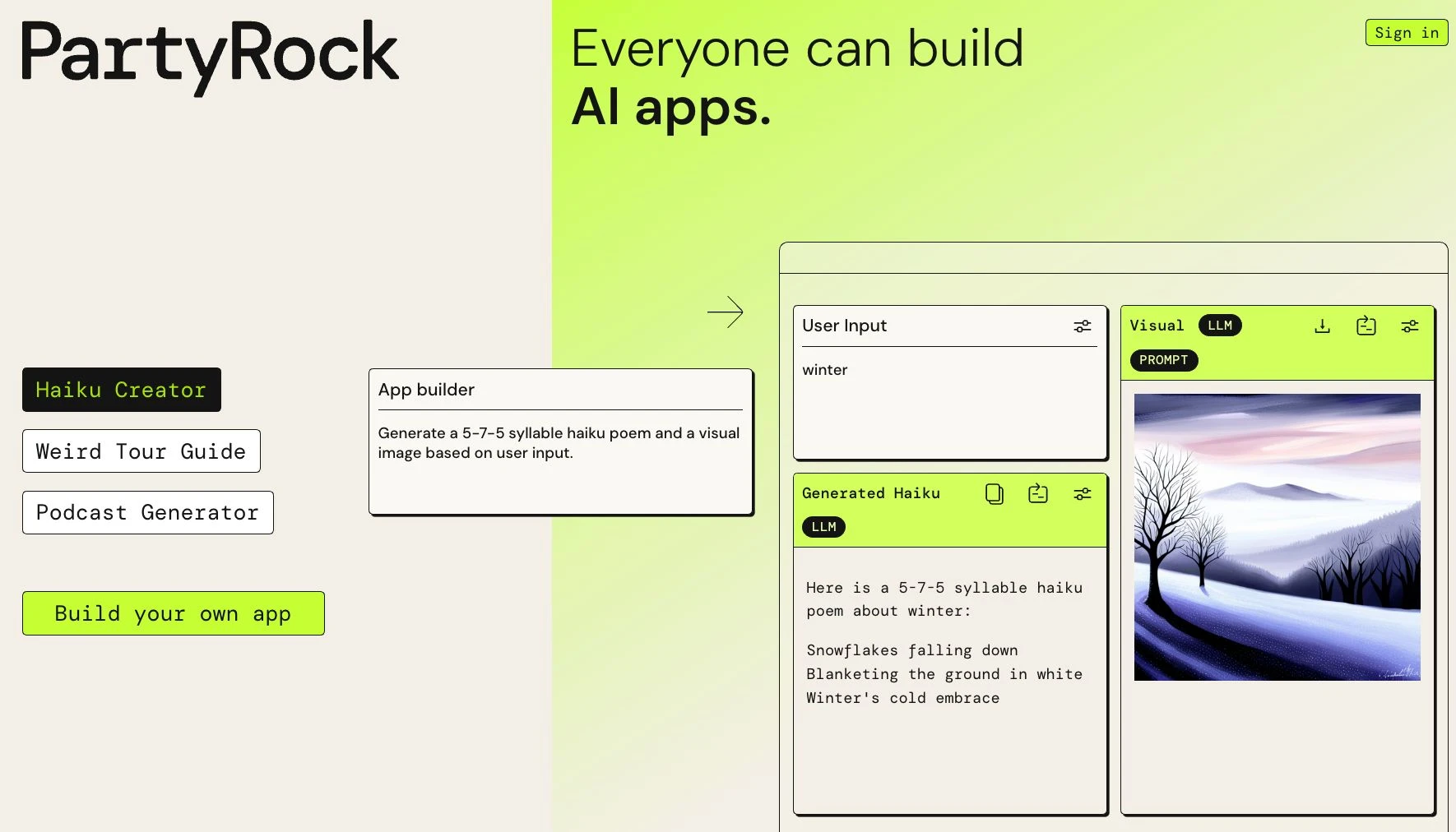
Task: Copy the Generated Haiku text icon
Action: tap(995, 493)
